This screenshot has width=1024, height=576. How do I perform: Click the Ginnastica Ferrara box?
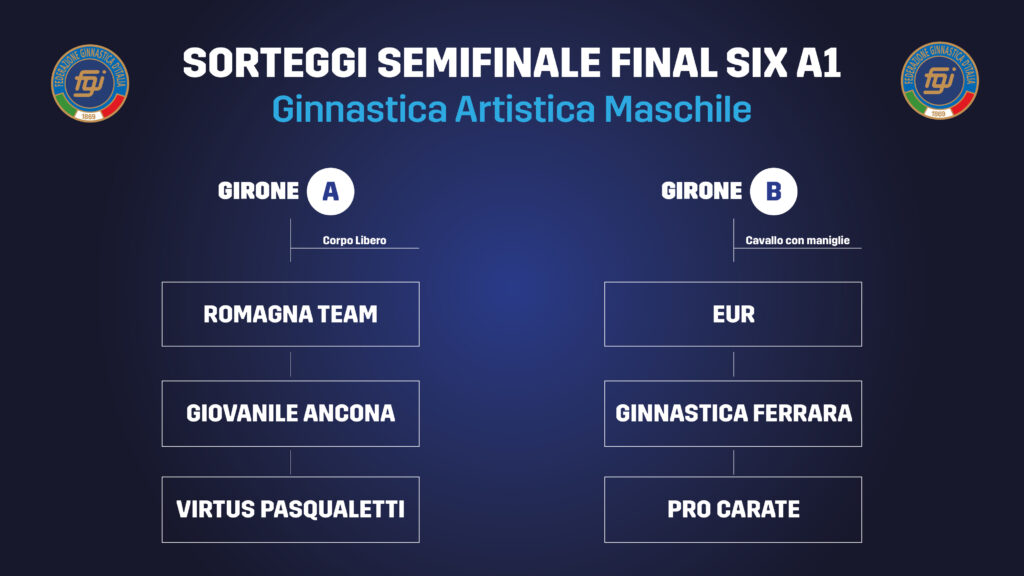coord(733,413)
